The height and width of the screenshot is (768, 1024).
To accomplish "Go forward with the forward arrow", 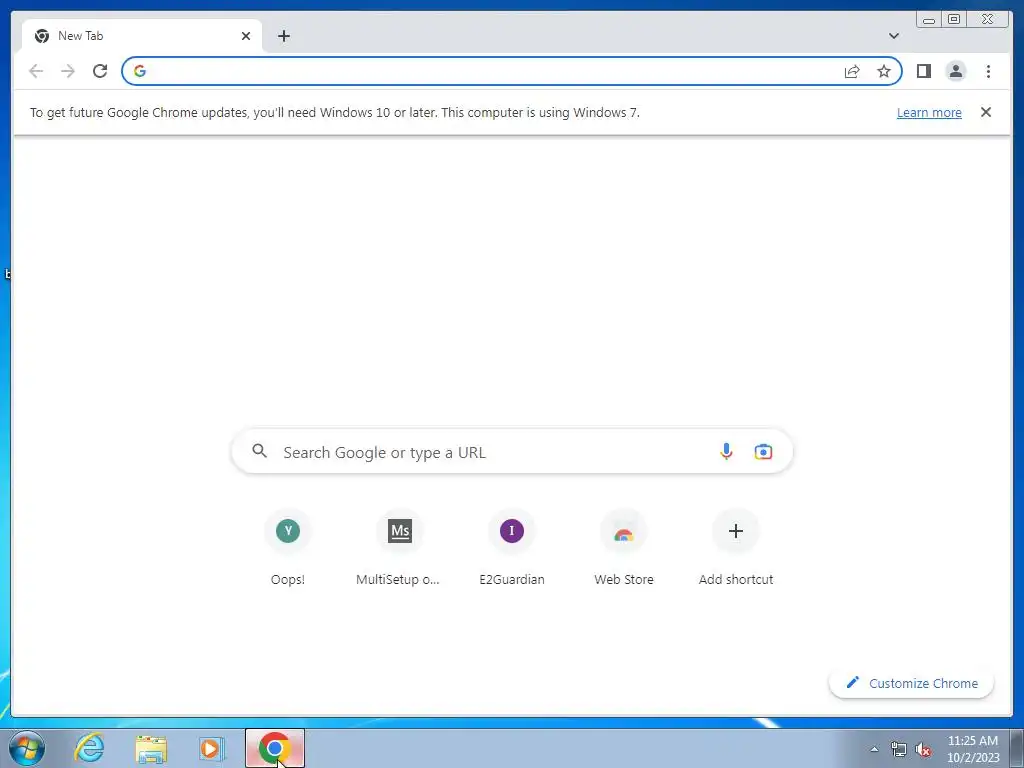I will [x=68, y=71].
